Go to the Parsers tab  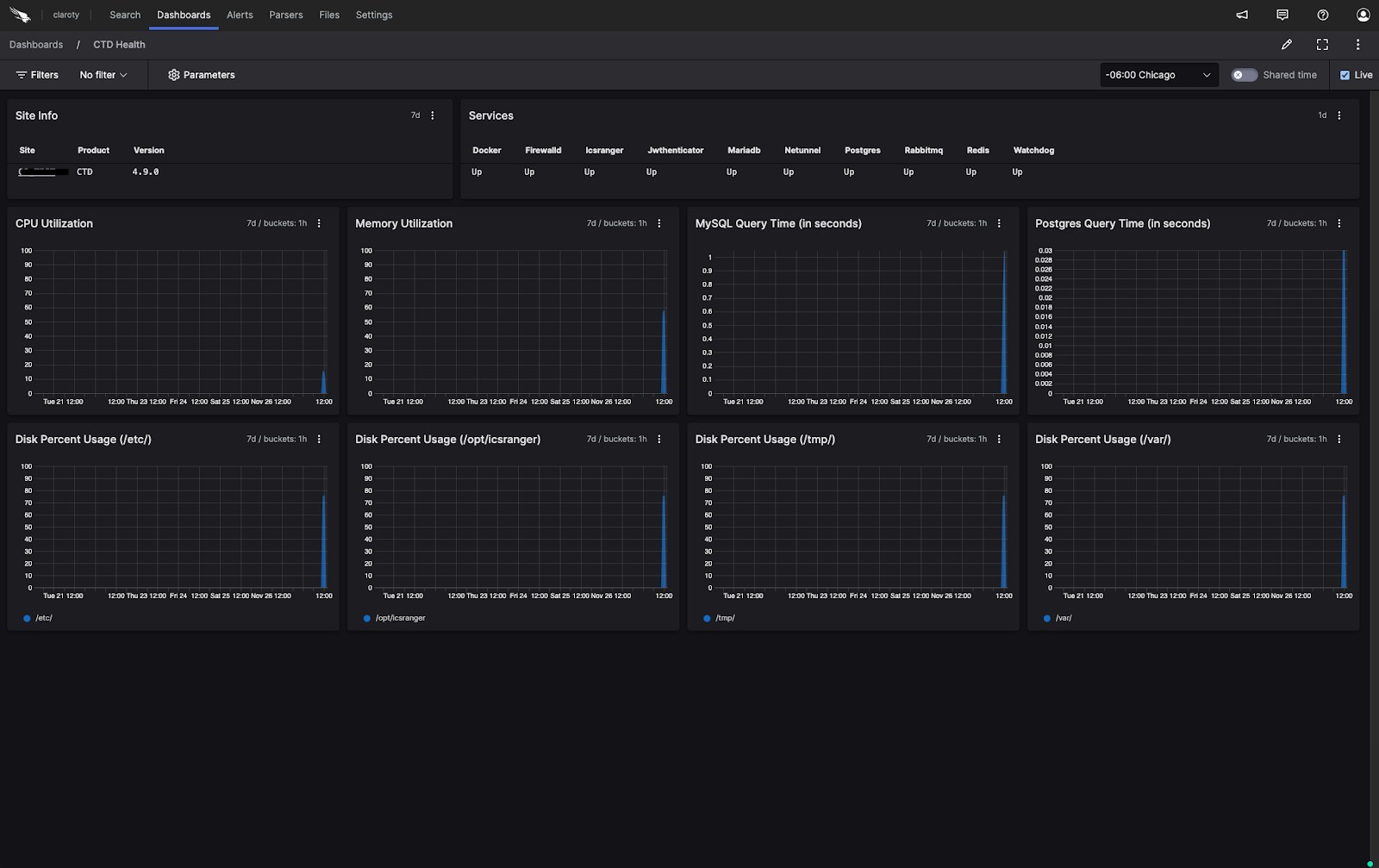tap(285, 15)
